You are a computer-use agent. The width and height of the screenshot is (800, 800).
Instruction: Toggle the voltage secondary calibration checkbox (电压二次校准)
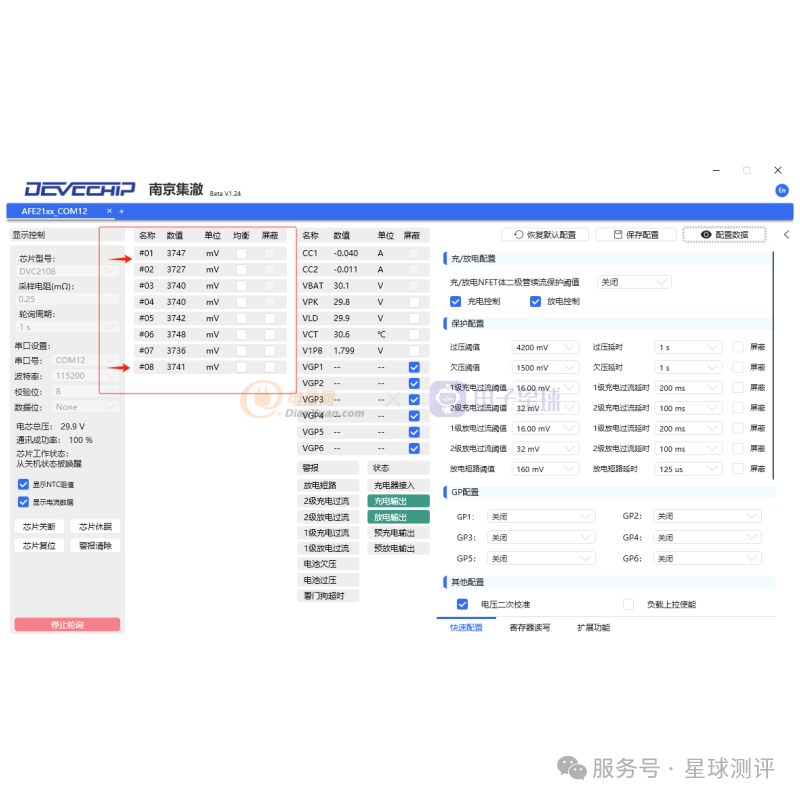[462, 604]
